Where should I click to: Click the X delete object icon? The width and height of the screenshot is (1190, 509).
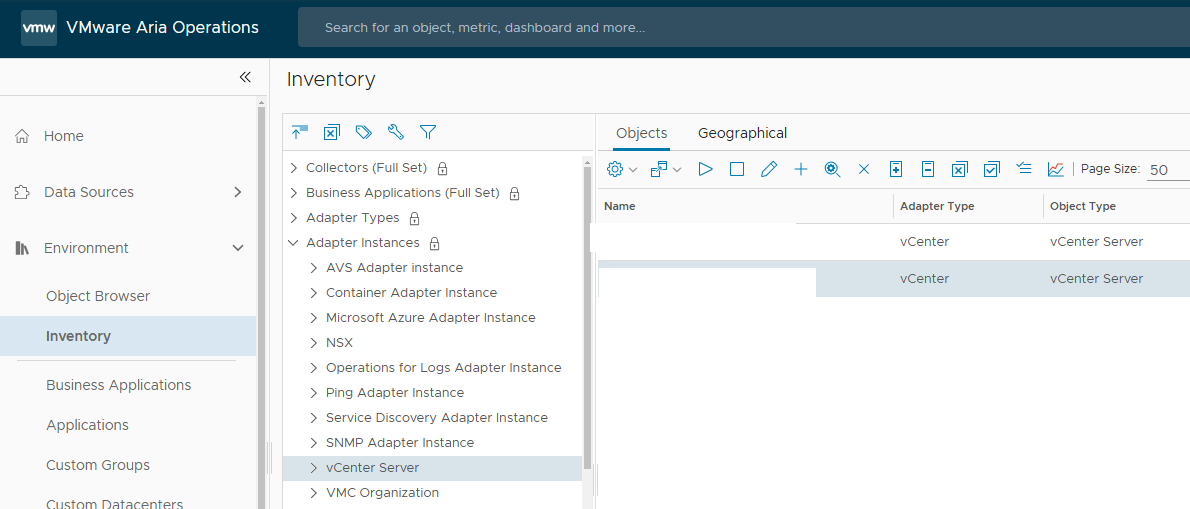pos(864,170)
